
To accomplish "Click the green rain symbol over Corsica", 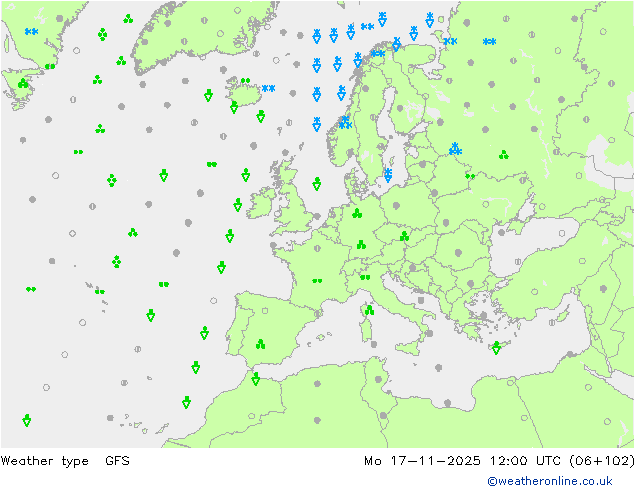I will pyautogui.click(x=369, y=310).
